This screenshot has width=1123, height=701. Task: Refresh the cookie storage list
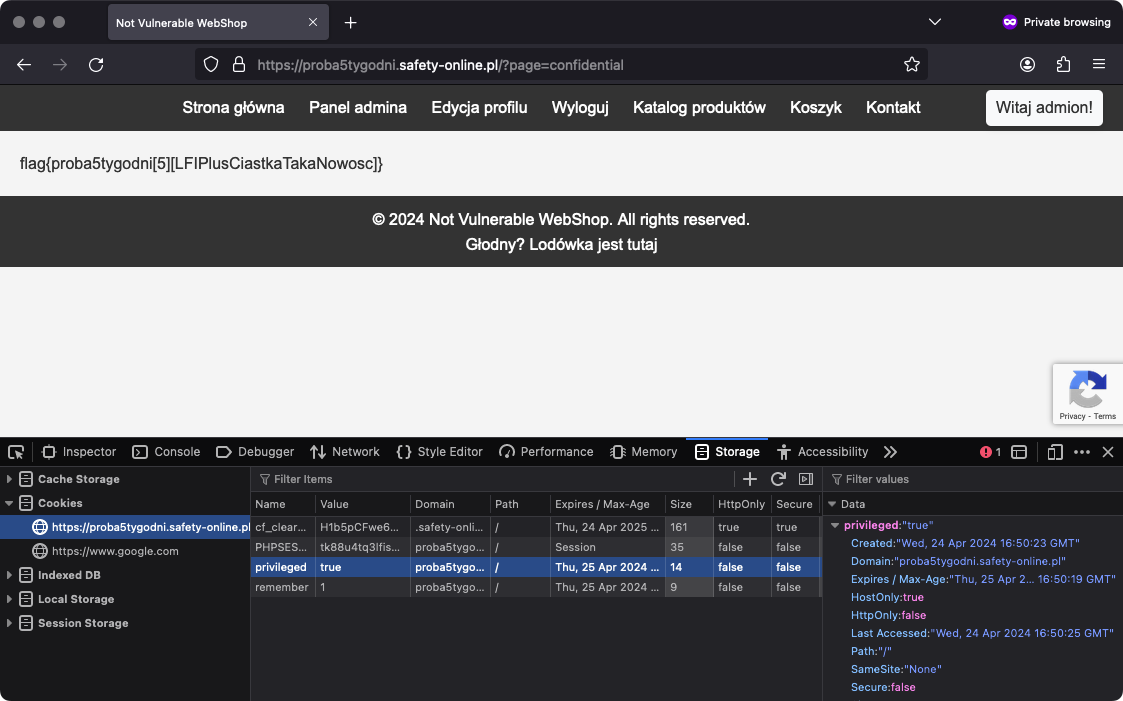click(778, 479)
